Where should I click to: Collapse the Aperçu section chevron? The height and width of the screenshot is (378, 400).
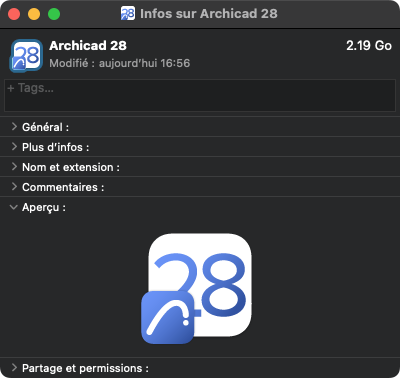click(14, 207)
